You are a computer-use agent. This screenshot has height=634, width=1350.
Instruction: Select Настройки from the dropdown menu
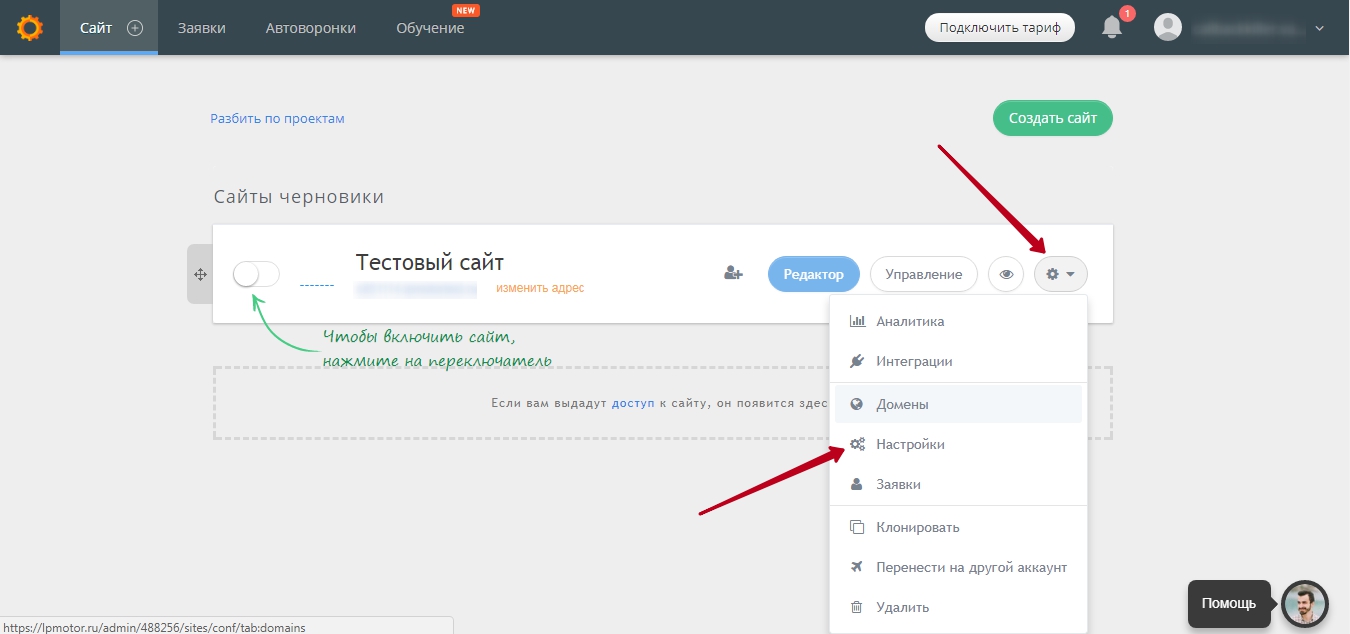point(910,444)
